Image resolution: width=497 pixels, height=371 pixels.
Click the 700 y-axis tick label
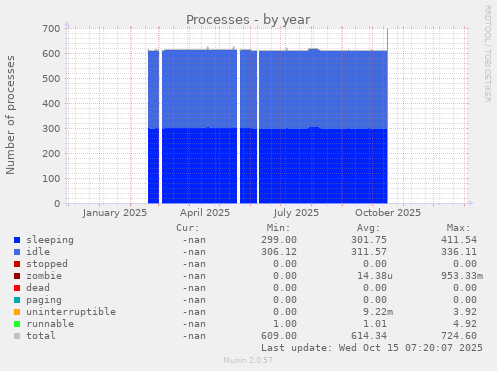[51, 29]
